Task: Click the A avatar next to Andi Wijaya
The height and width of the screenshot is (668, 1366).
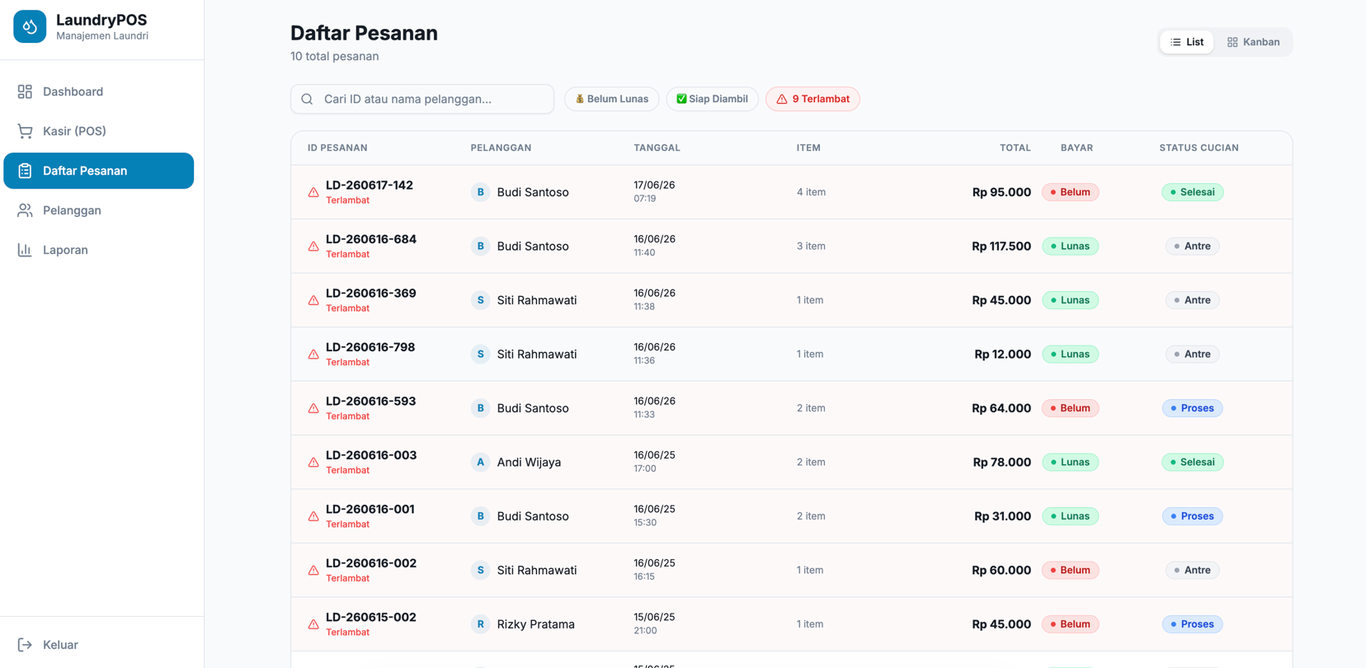Action: click(480, 462)
